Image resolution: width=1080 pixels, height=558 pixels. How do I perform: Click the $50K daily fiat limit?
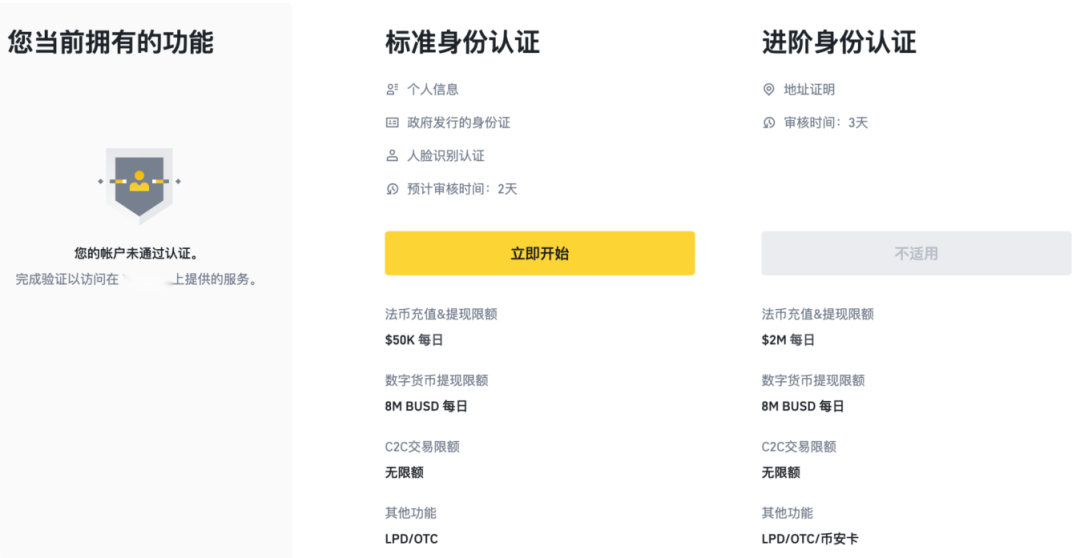pos(414,340)
